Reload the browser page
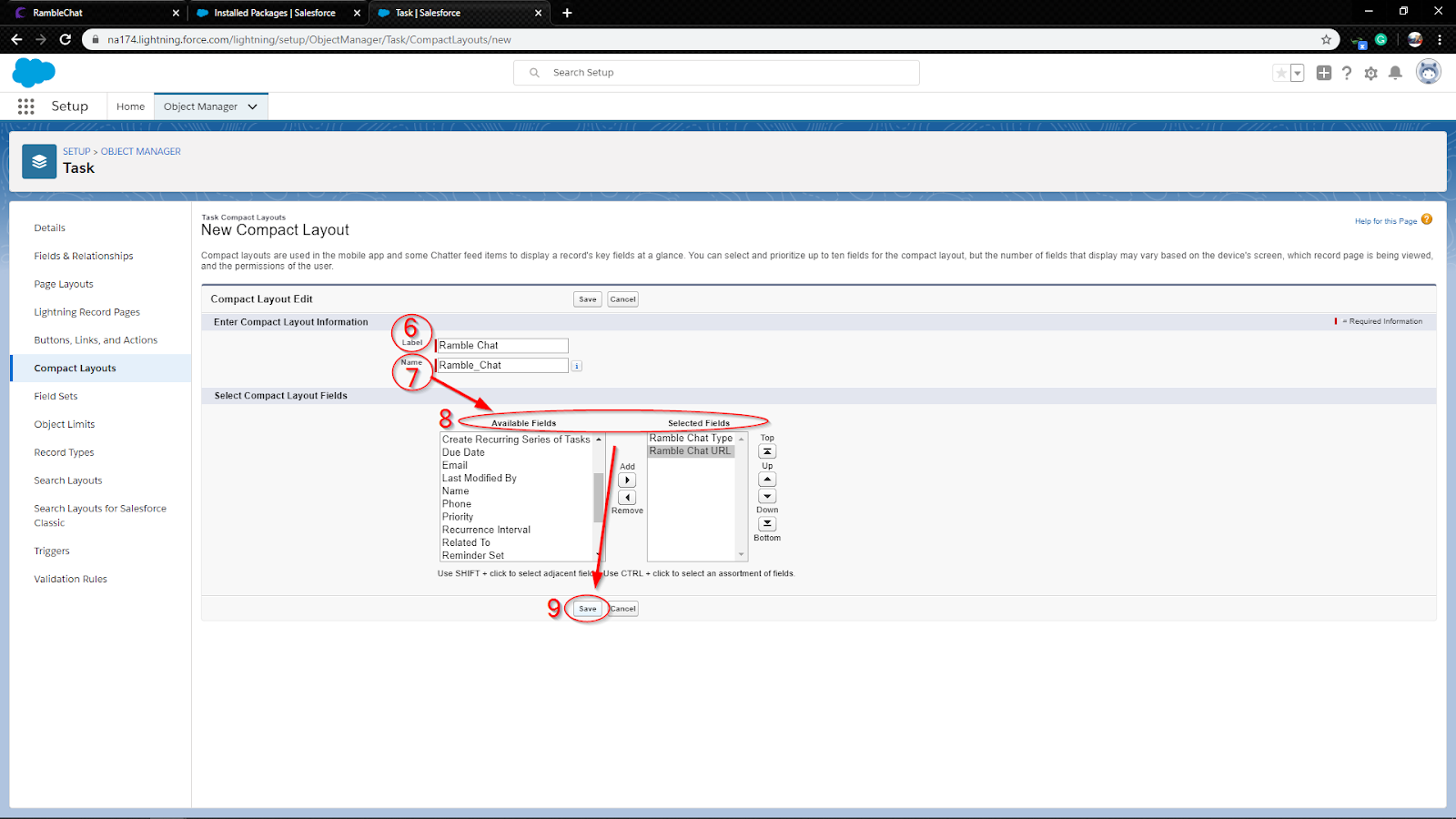The height and width of the screenshot is (819, 1456). (x=65, y=39)
